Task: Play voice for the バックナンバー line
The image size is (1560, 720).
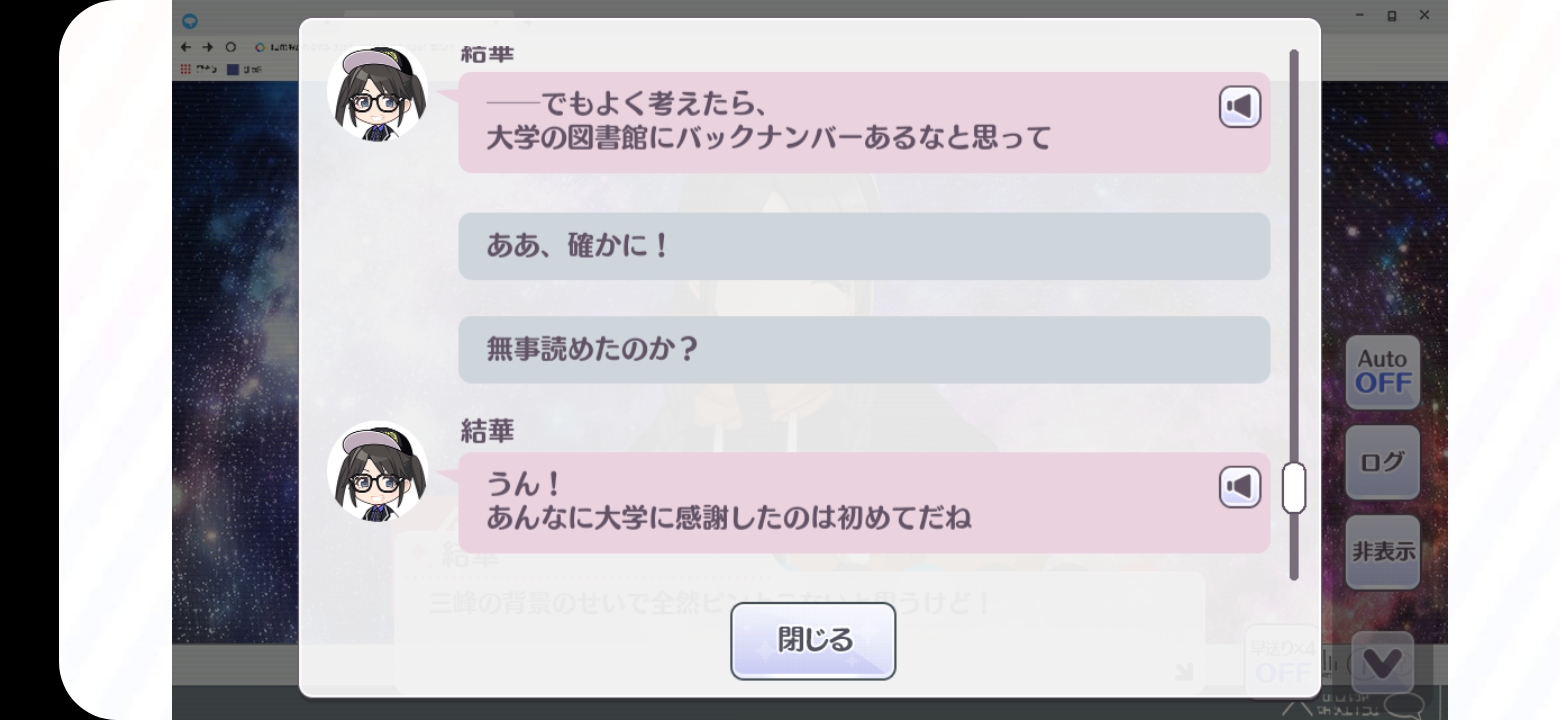Action: point(1239,107)
